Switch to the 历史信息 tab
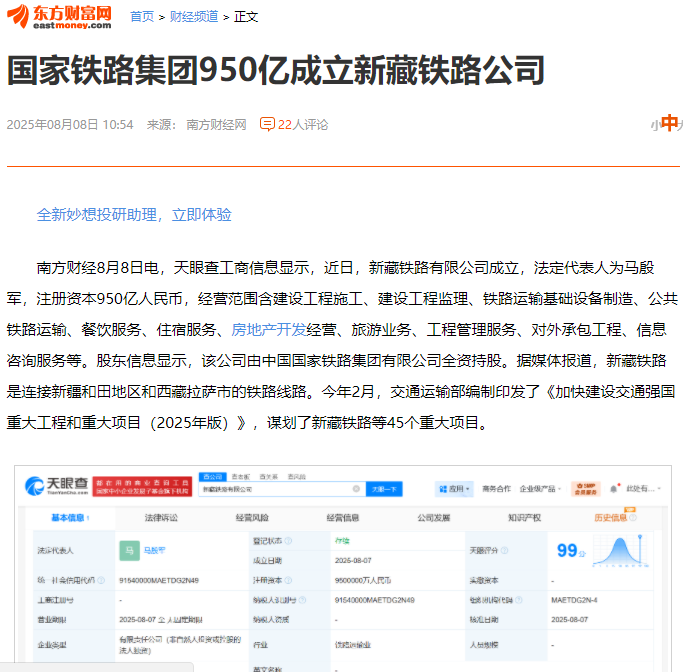Viewport: 683px width, 672px height. pyautogui.click(x=611, y=517)
